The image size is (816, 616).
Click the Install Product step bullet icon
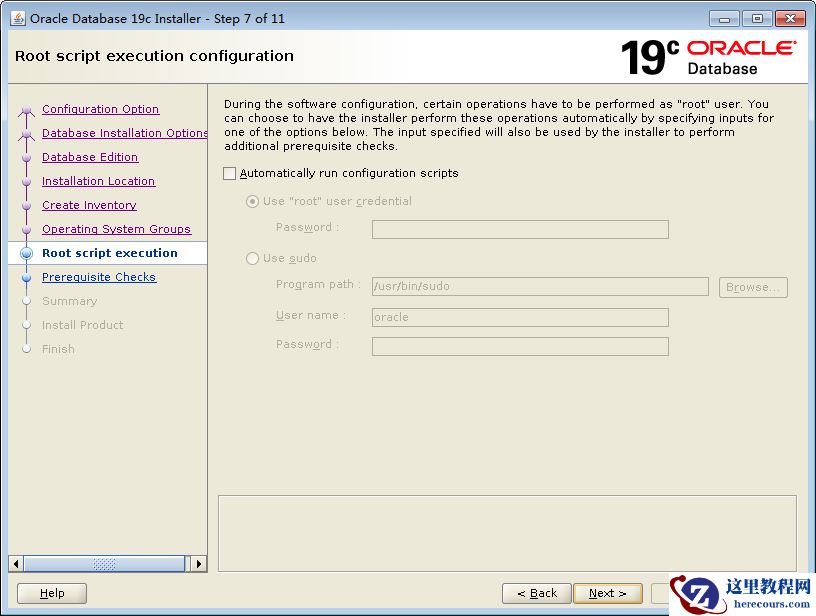point(27,325)
